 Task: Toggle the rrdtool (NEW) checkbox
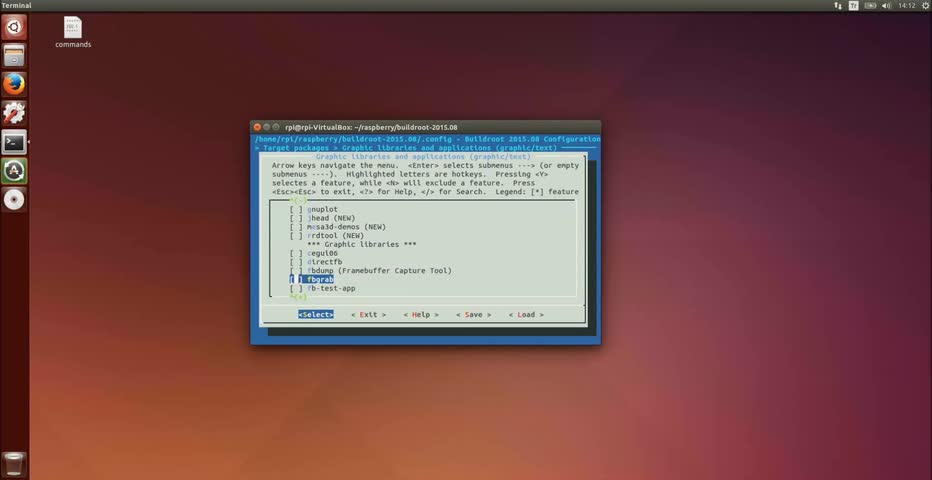click(x=296, y=236)
